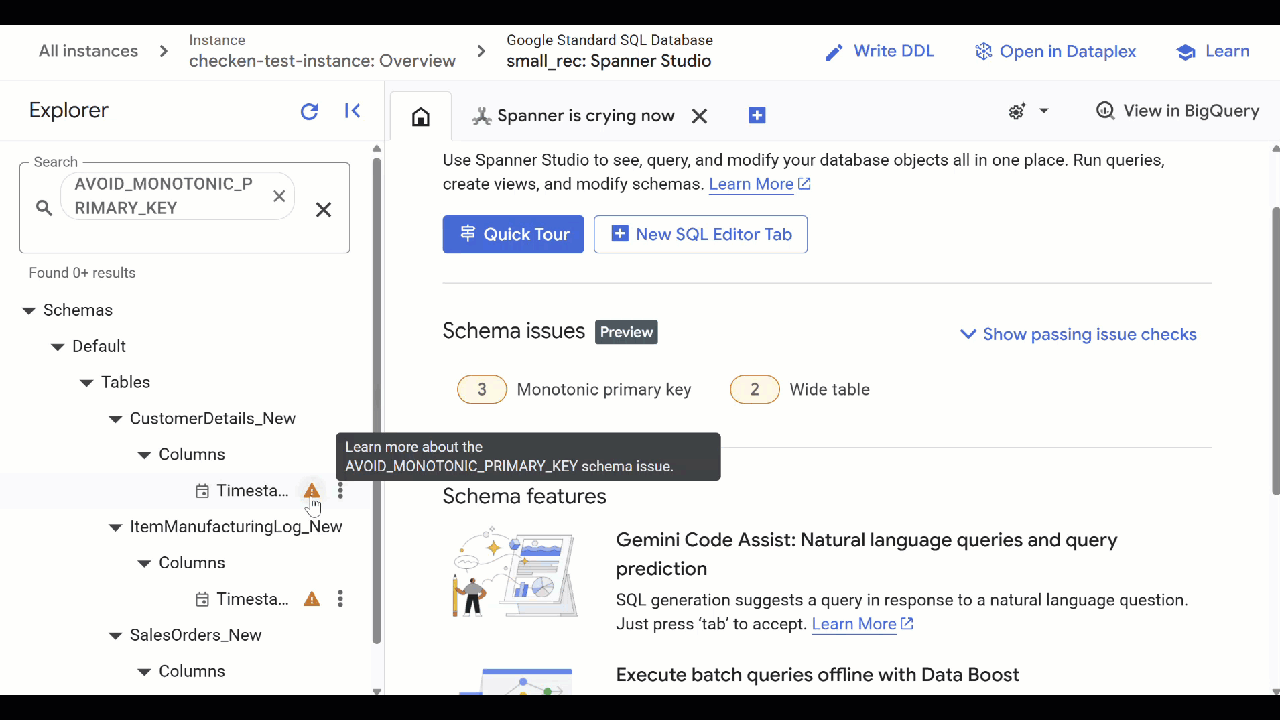The width and height of the screenshot is (1280, 720).
Task: Click the Preview badge beside Schema issues
Action: tap(626, 332)
